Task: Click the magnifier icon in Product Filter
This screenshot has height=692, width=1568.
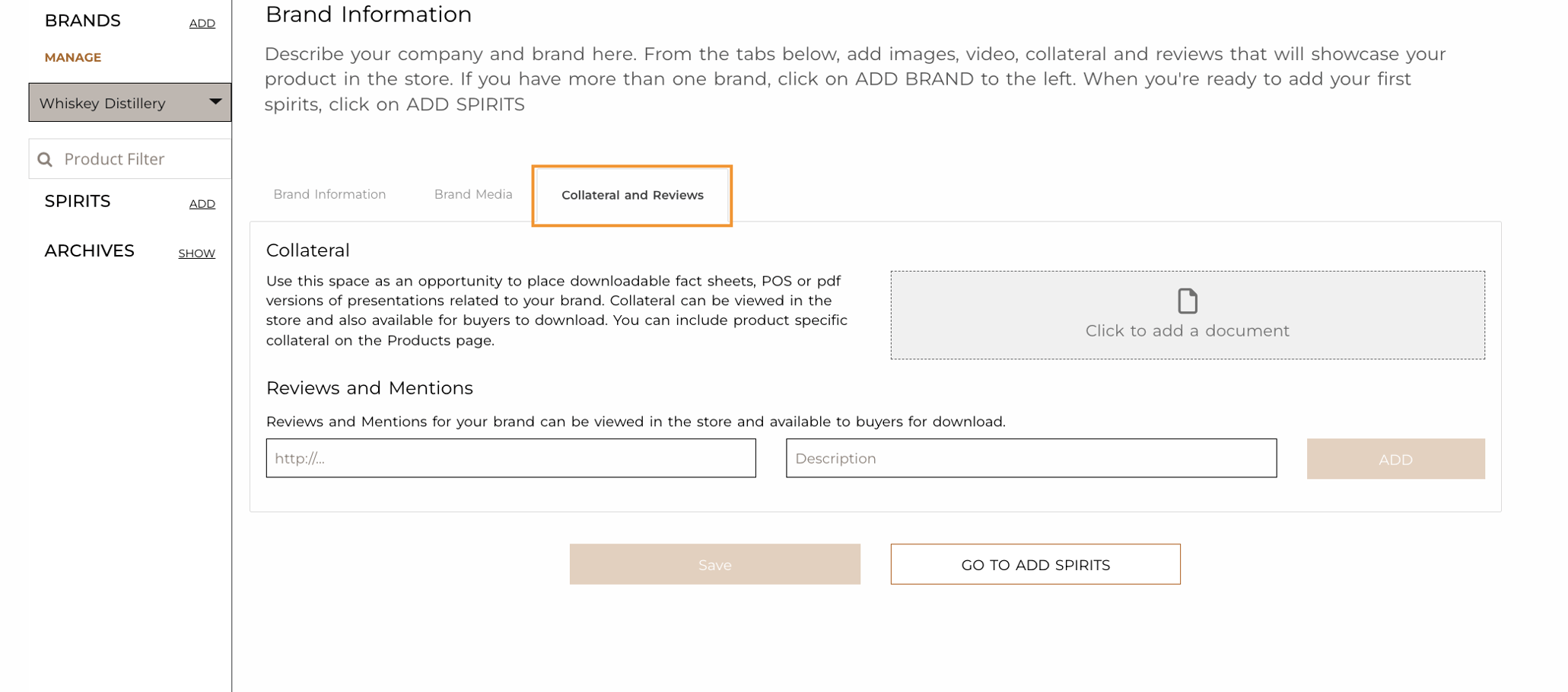Action: (45, 158)
